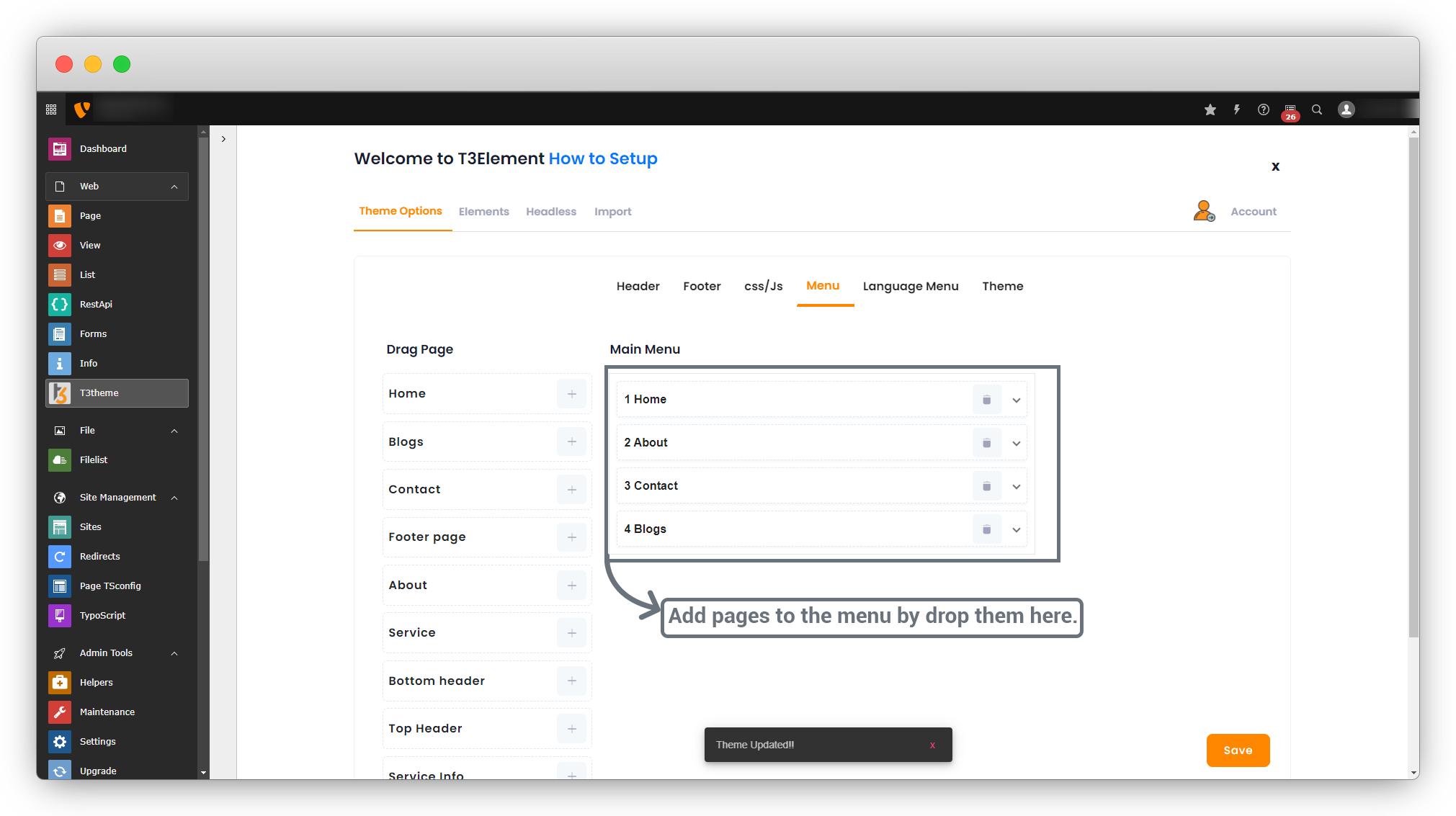1456x816 pixels.
Task: Add Blogs page with plus button
Action: click(571, 442)
